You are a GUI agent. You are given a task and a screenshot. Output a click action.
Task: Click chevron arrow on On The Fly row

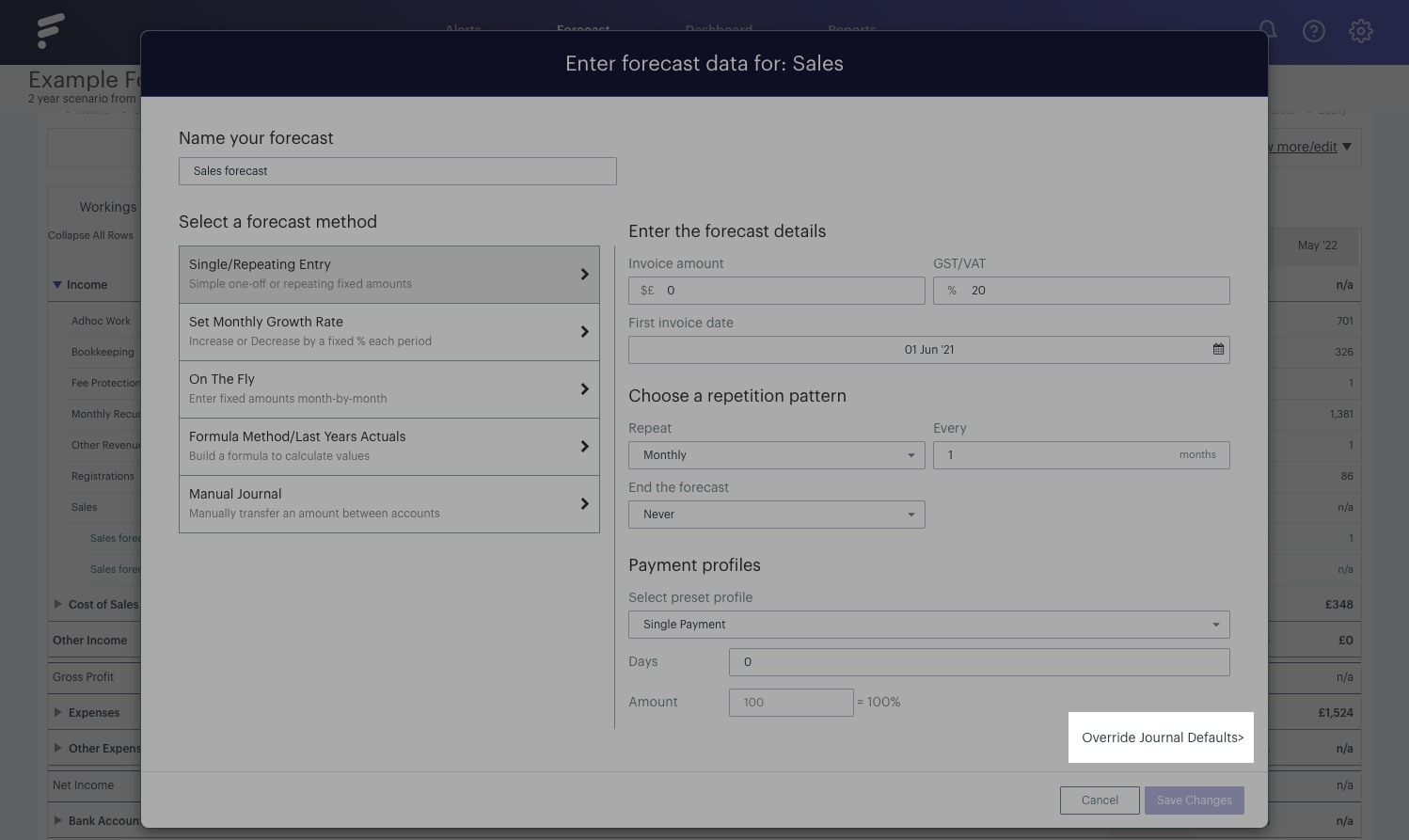584,389
